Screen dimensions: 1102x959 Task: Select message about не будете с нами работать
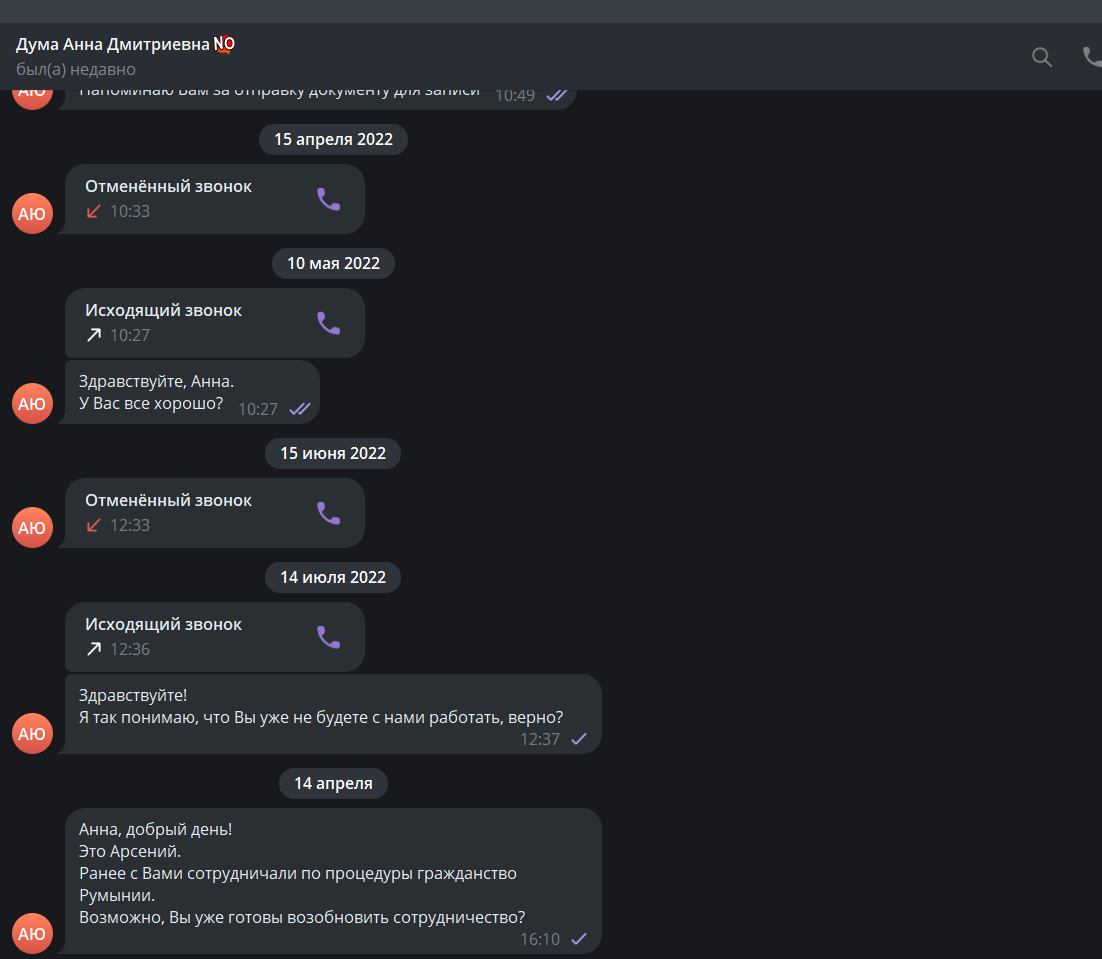tap(333, 715)
